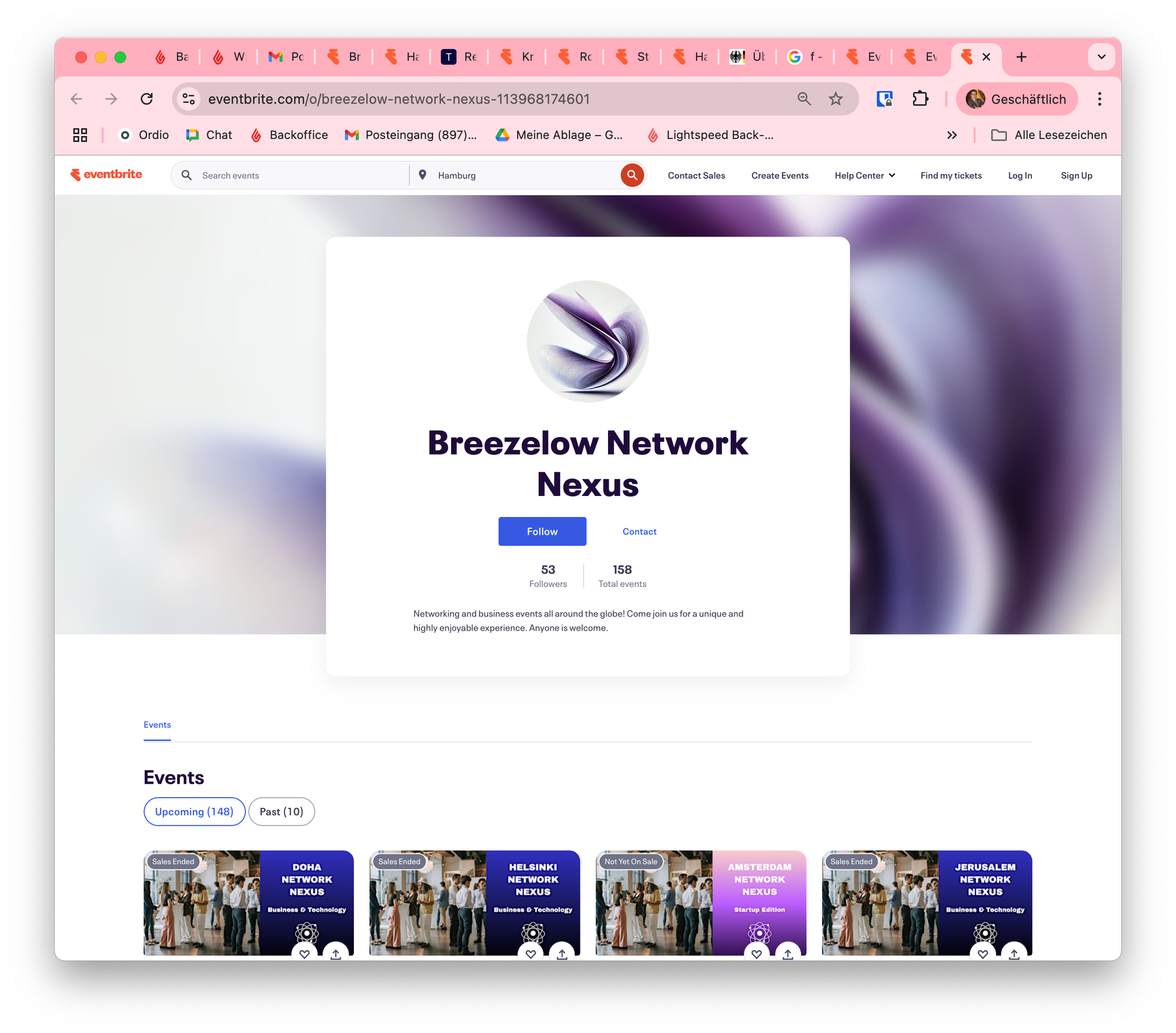The image size is (1176, 1033).
Task: Click the Eventbrite logo
Action: pyautogui.click(x=106, y=175)
